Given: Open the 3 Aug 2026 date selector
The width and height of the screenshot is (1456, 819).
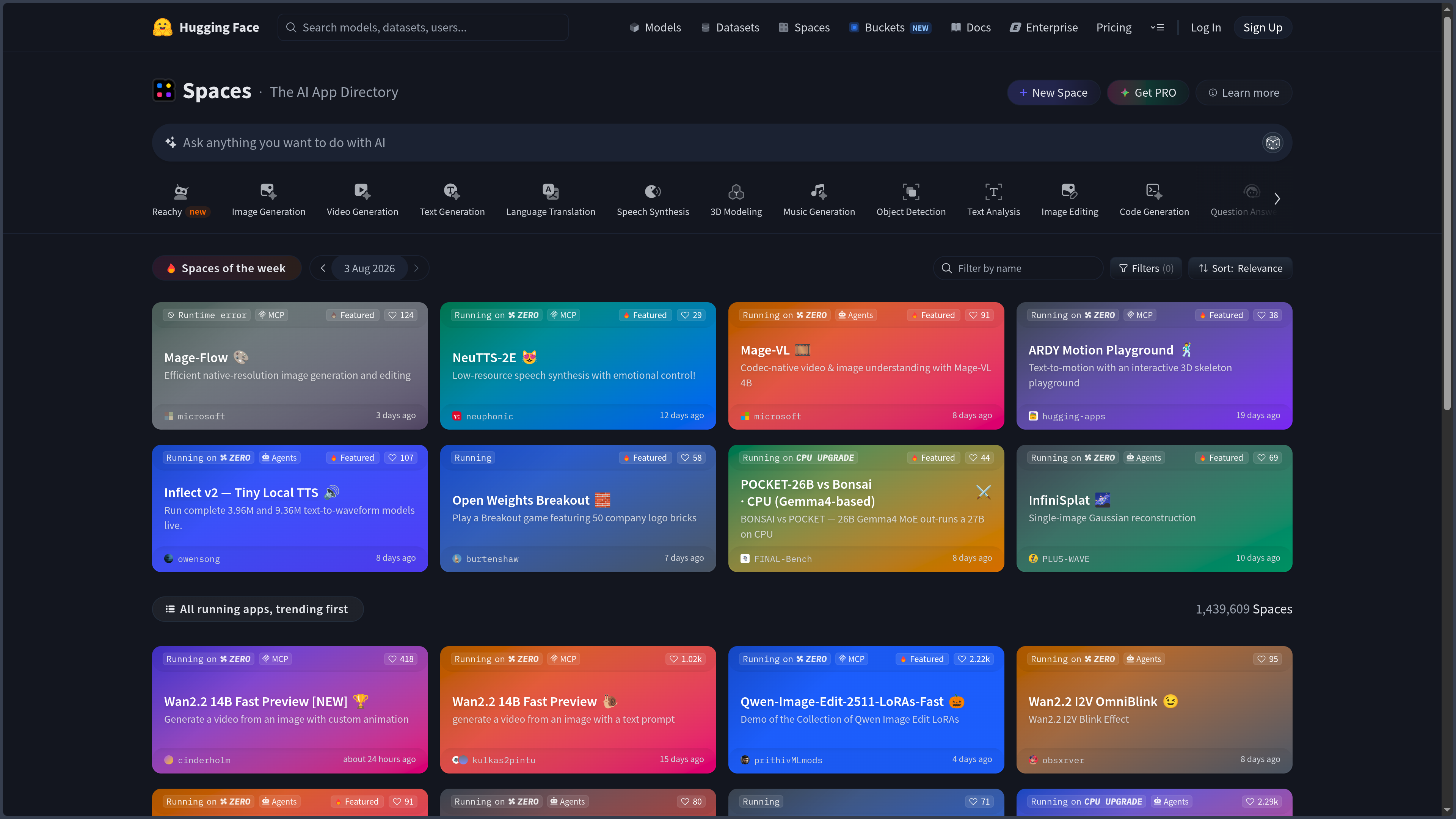Looking at the screenshot, I should coord(369,268).
